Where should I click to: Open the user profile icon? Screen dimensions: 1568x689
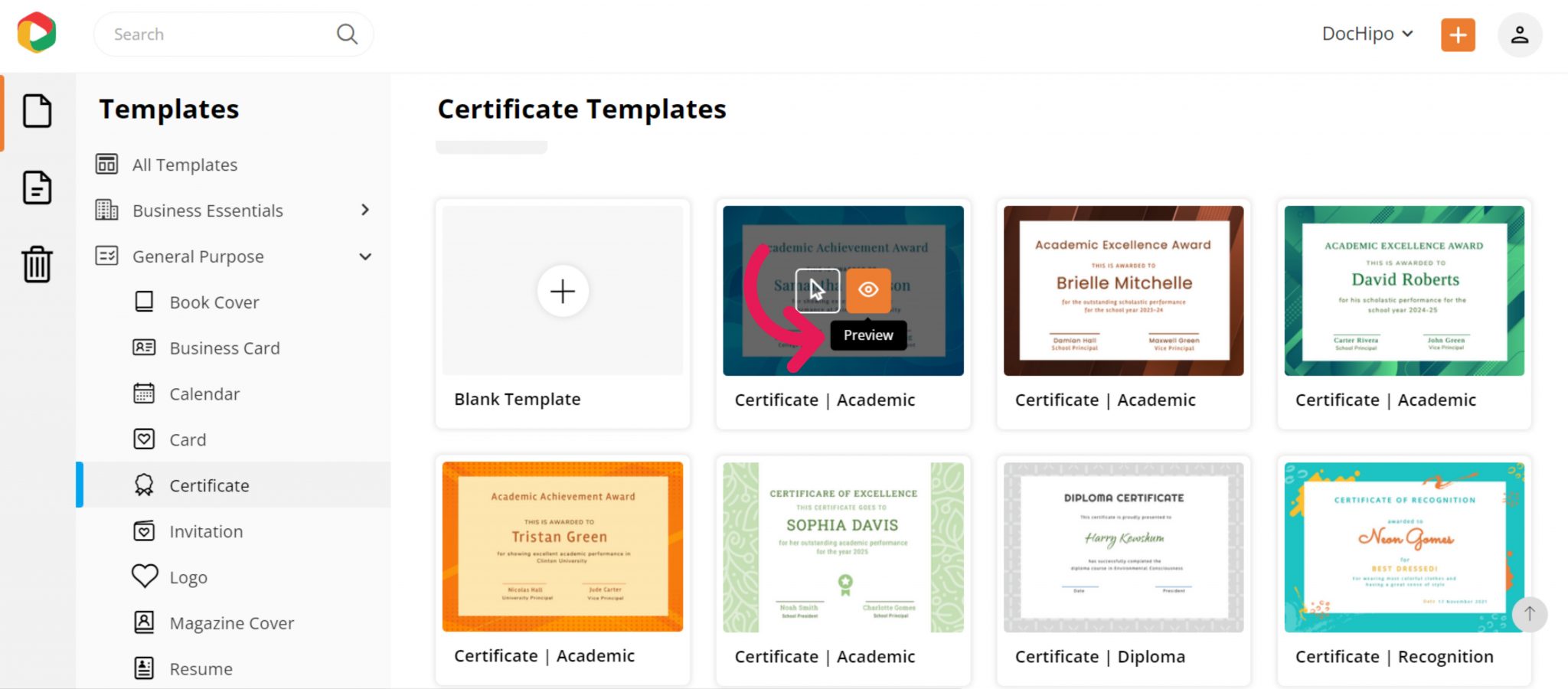tap(1519, 34)
